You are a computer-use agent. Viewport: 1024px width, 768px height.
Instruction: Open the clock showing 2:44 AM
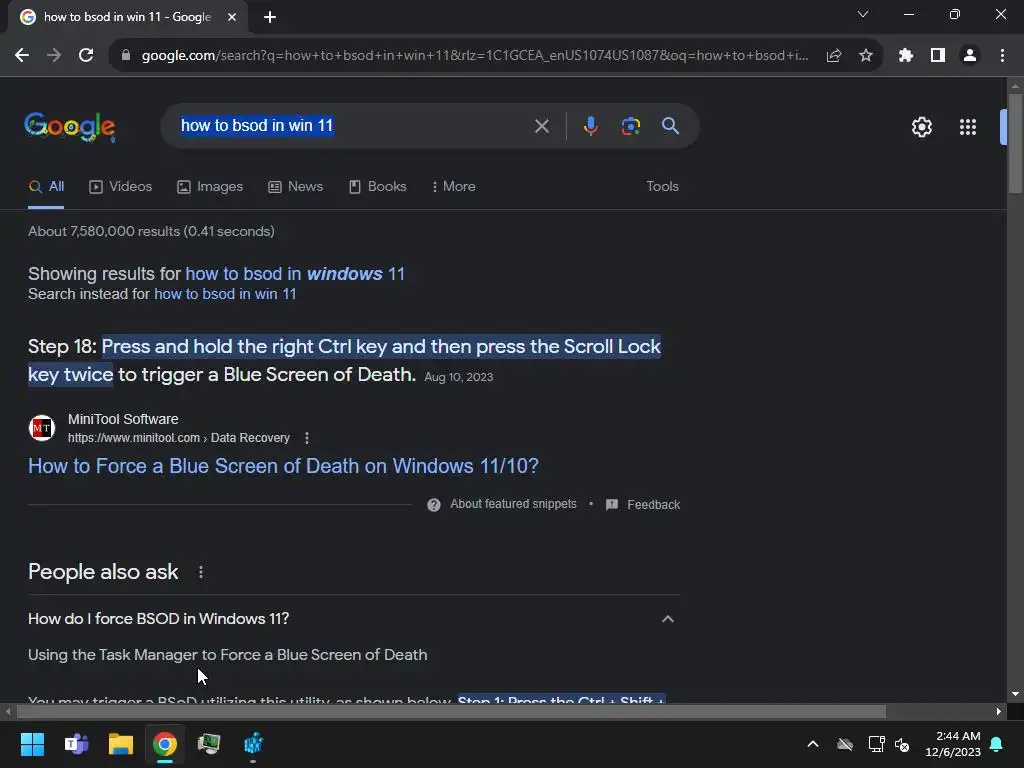point(953,744)
